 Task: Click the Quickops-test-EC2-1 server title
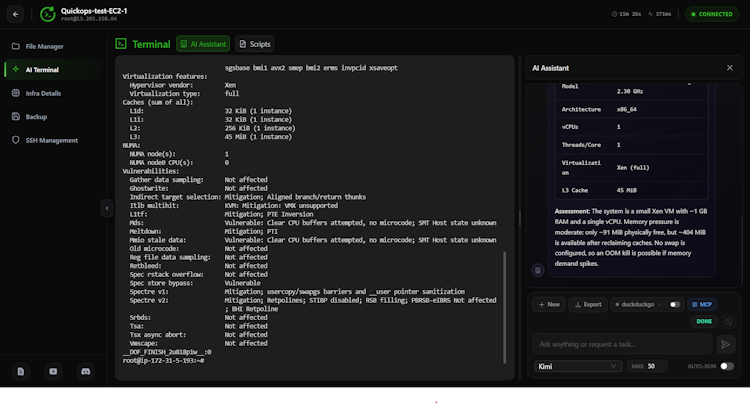click(94, 11)
